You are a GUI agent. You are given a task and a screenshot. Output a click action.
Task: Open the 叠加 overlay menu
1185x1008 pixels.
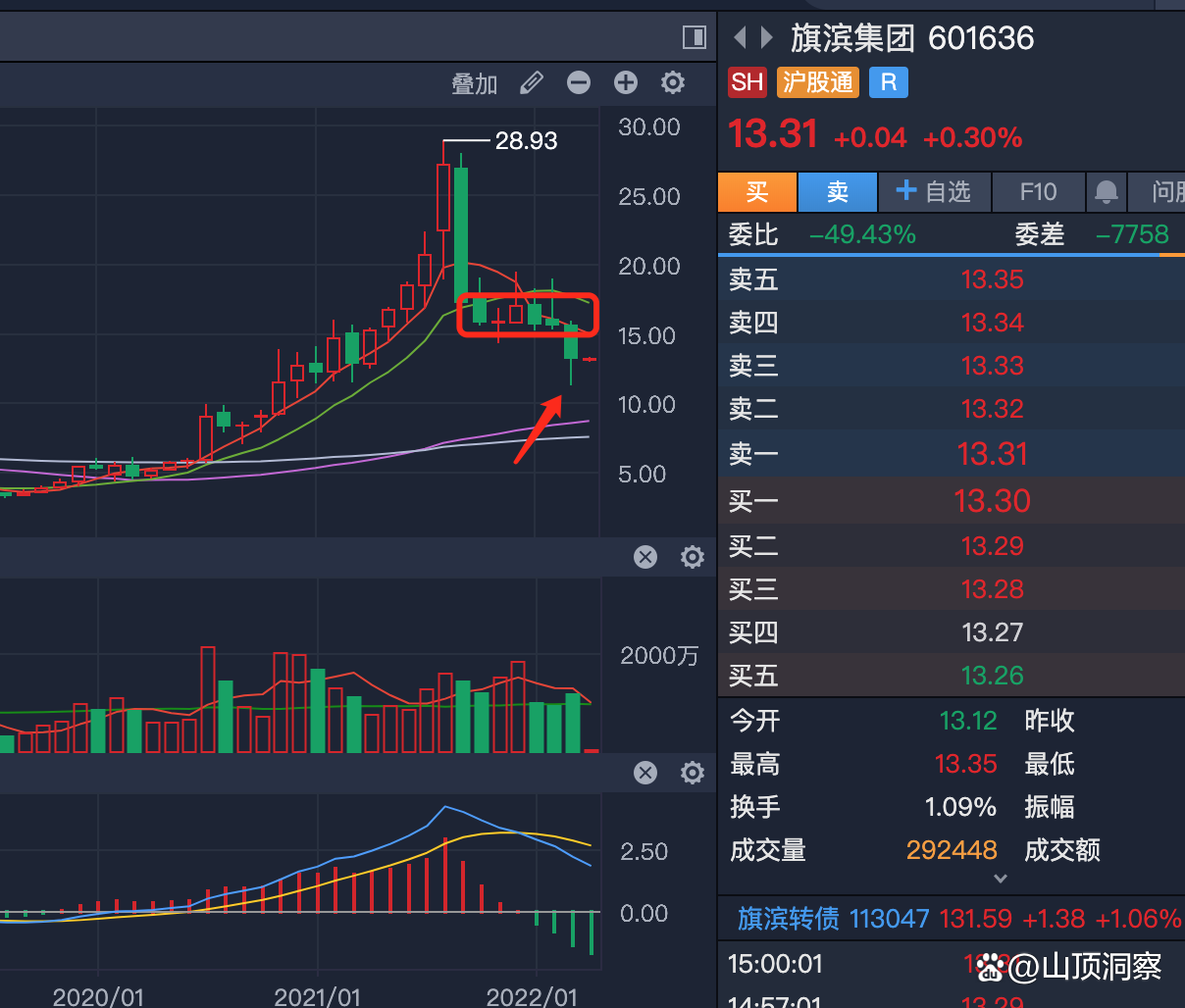coord(474,83)
